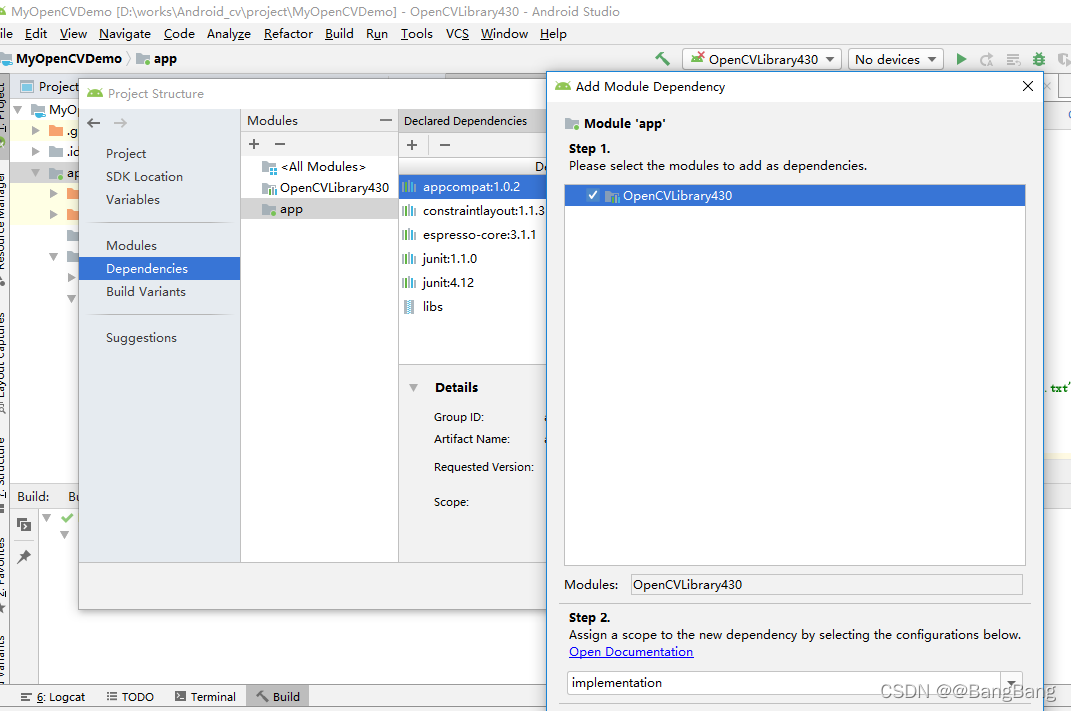This screenshot has width=1071, height=711.
Task: Open the Refactor menu
Action: (288, 33)
